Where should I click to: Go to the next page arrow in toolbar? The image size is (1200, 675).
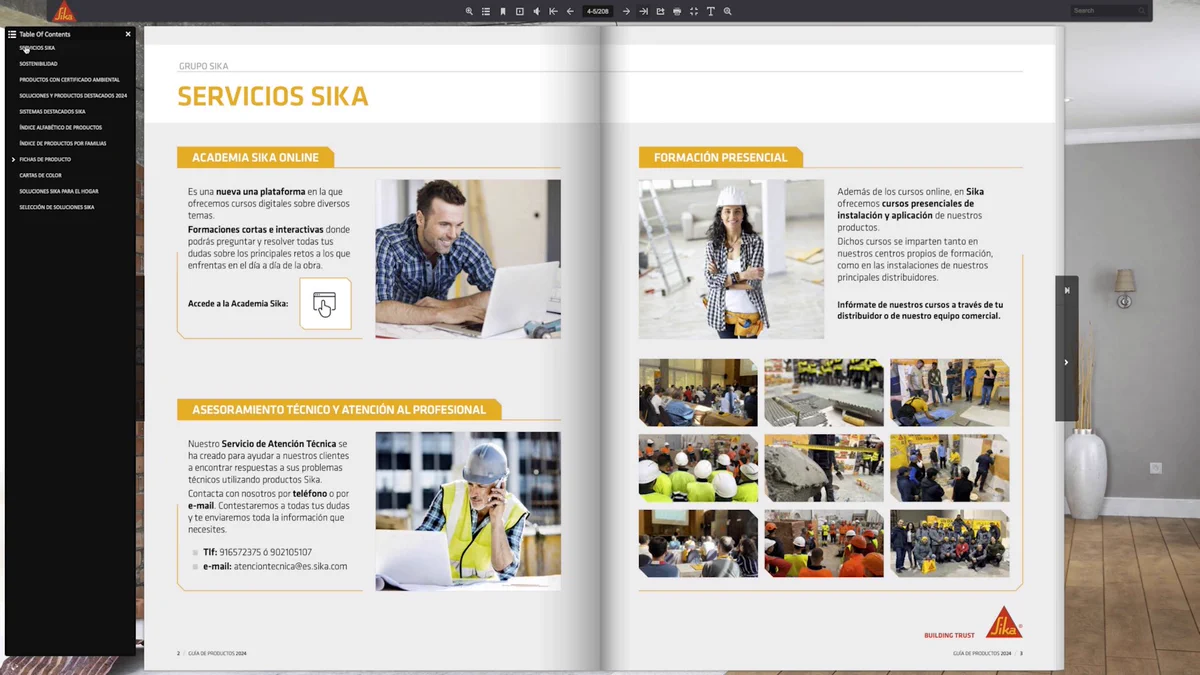(627, 11)
